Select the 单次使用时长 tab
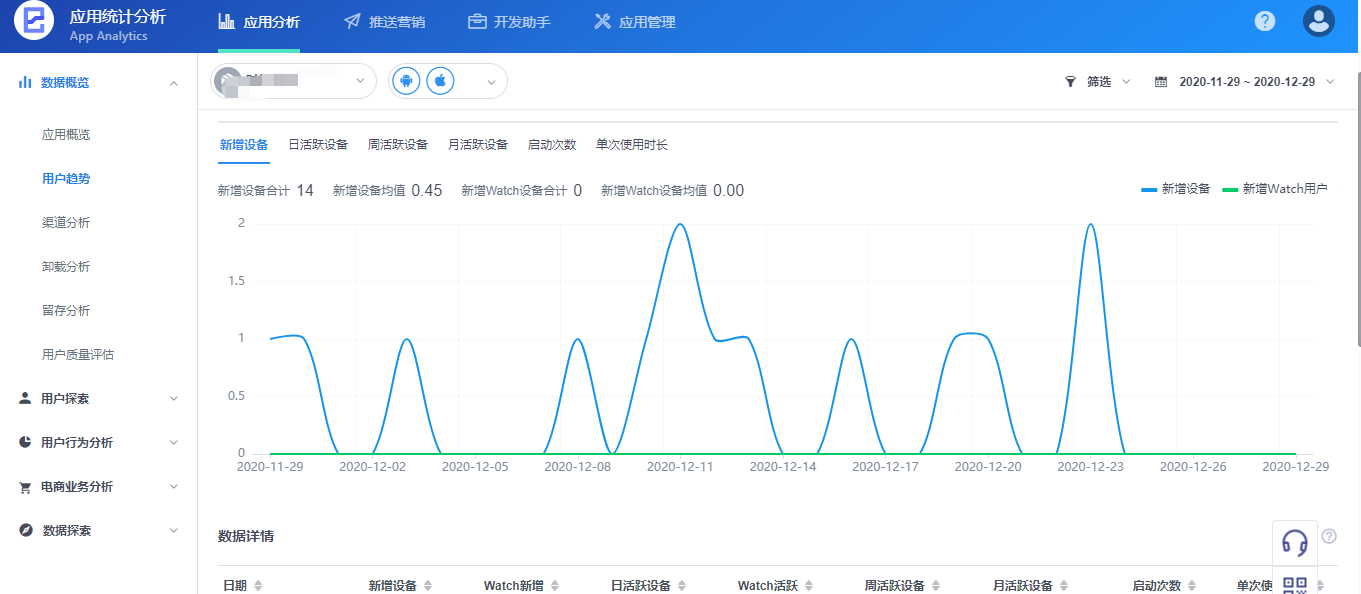Viewport: 1361px width, 594px height. (632, 145)
